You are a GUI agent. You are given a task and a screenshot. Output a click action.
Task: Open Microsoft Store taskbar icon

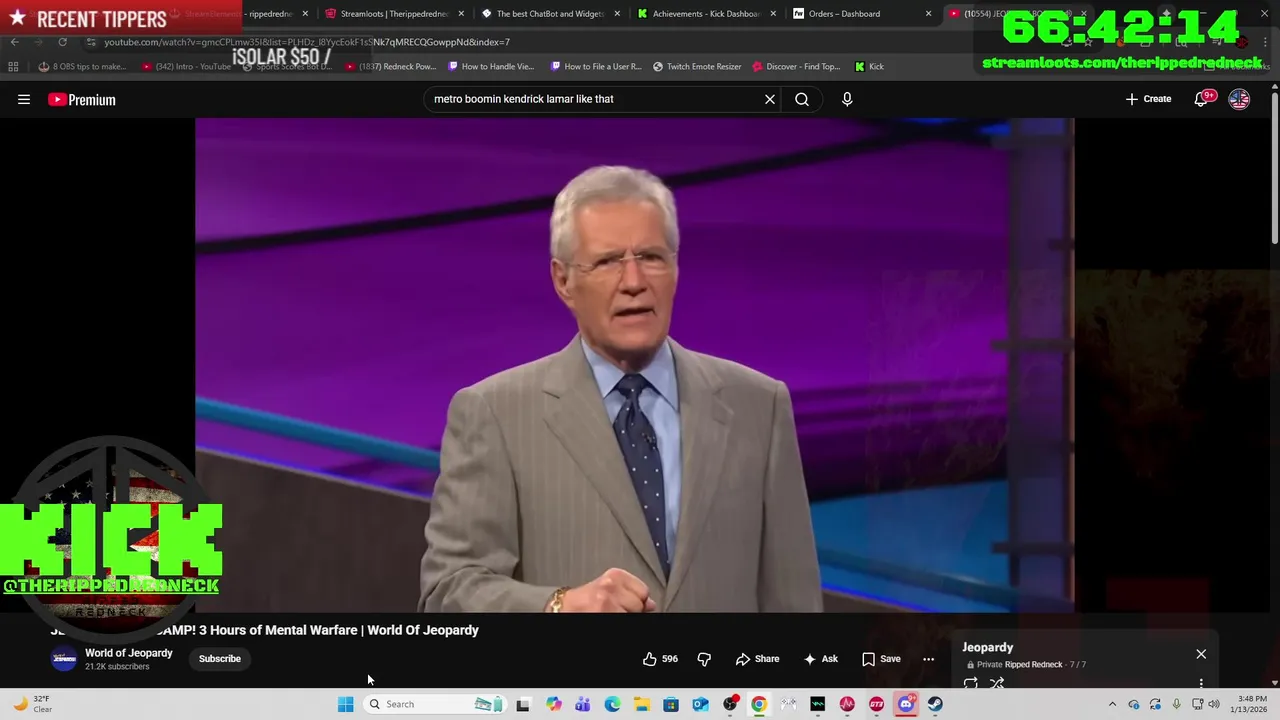coord(671,704)
